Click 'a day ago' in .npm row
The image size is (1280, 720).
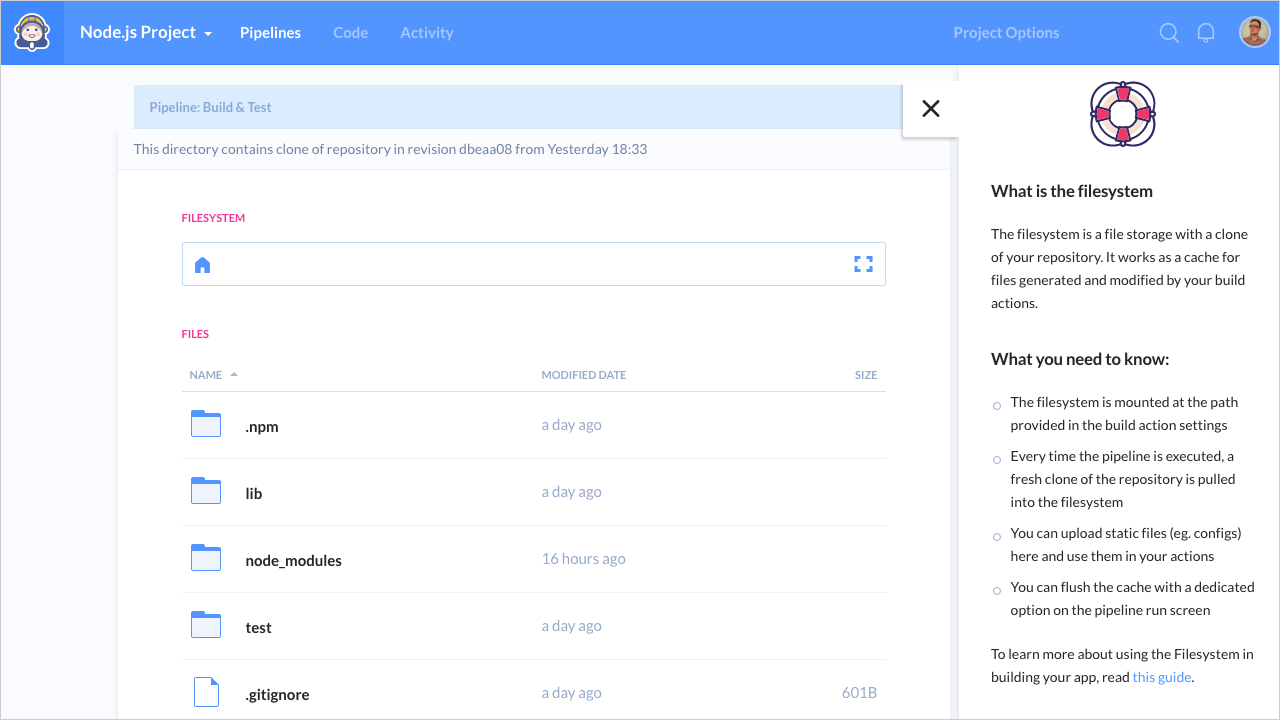(571, 424)
